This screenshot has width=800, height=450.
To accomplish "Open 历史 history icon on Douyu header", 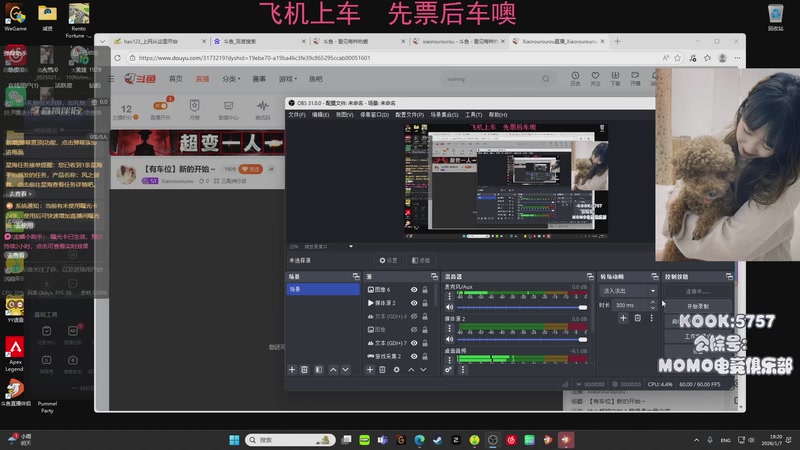I will click(x=575, y=78).
